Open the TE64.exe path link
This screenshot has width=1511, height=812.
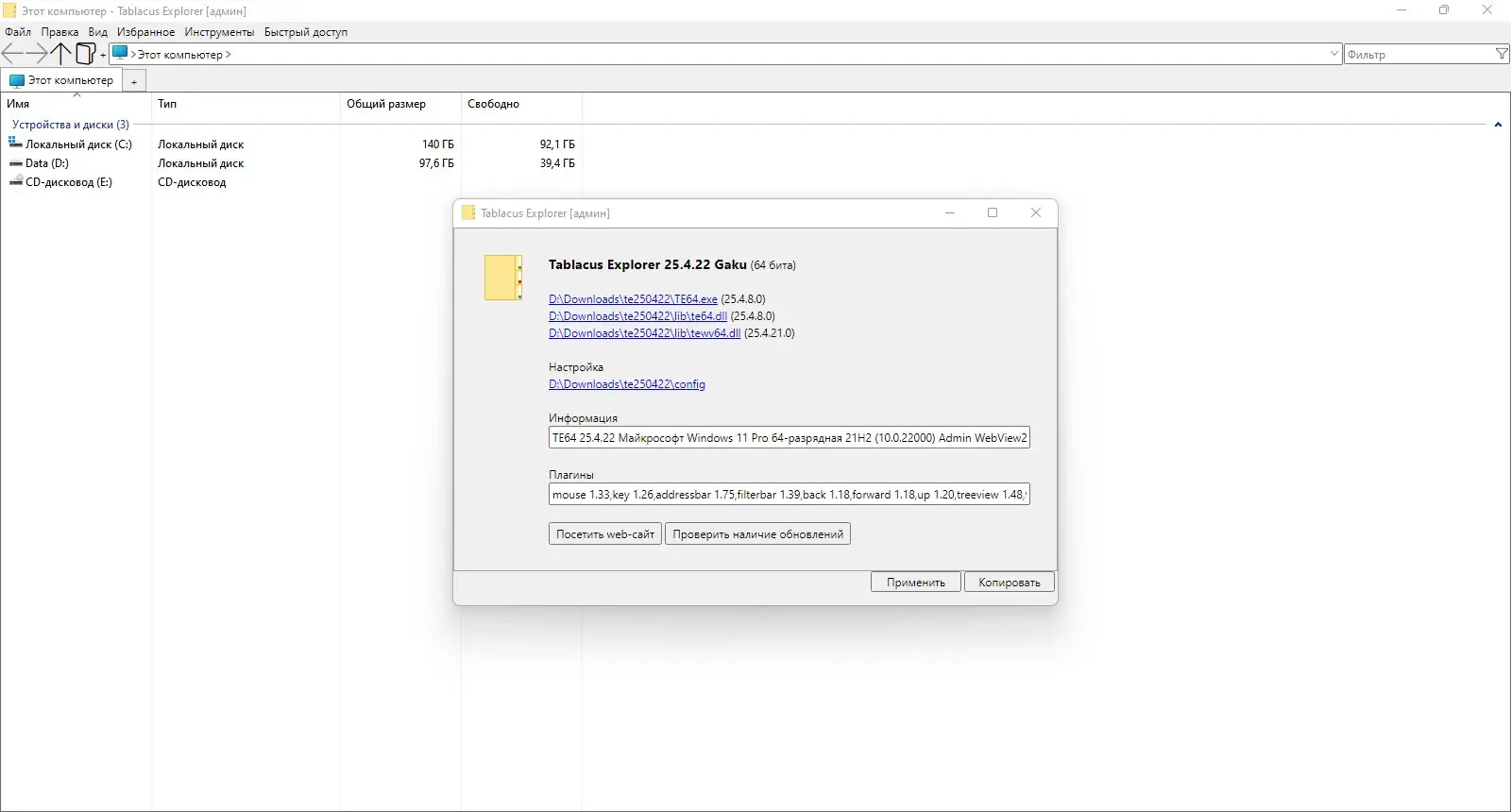coord(633,299)
